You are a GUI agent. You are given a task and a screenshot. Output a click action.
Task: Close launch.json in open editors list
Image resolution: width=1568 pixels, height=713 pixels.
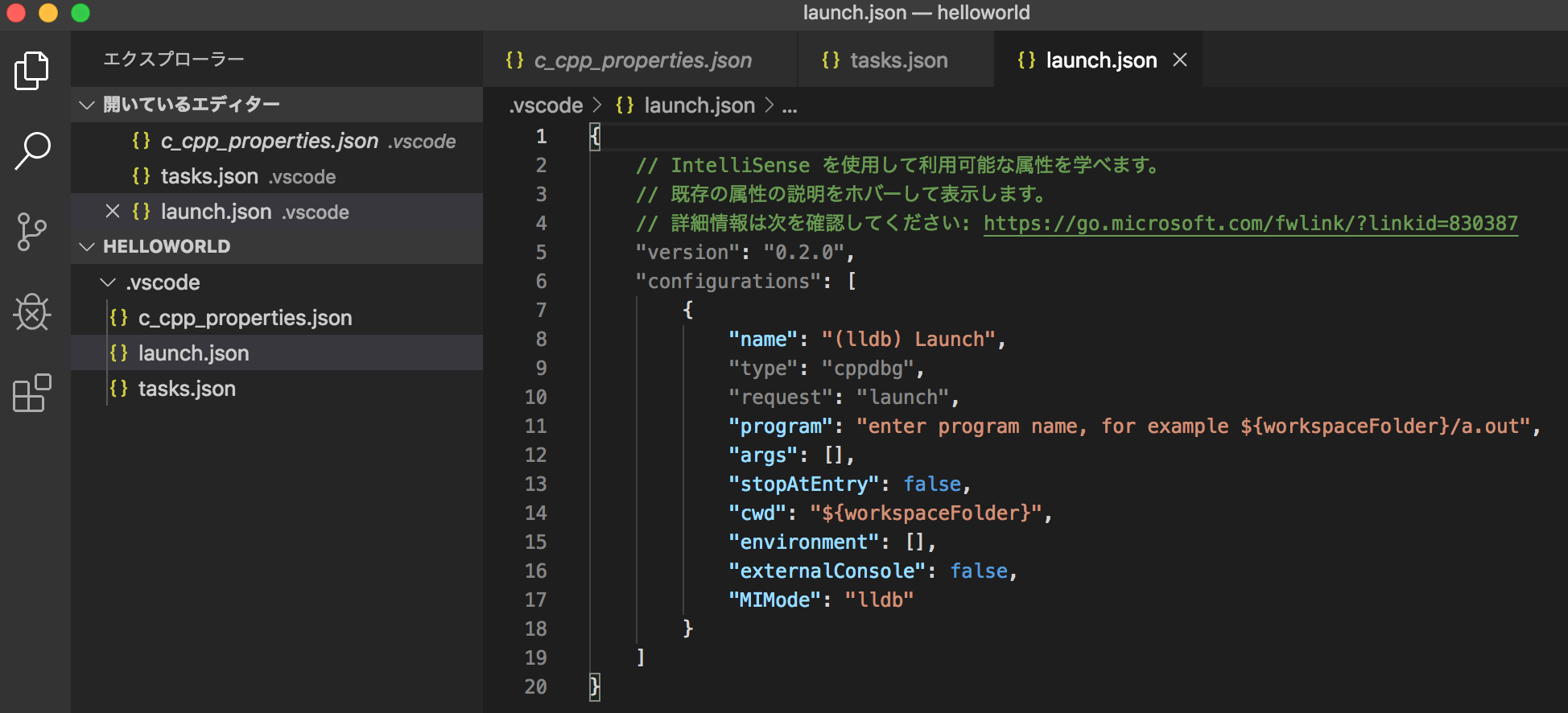[x=113, y=212]
